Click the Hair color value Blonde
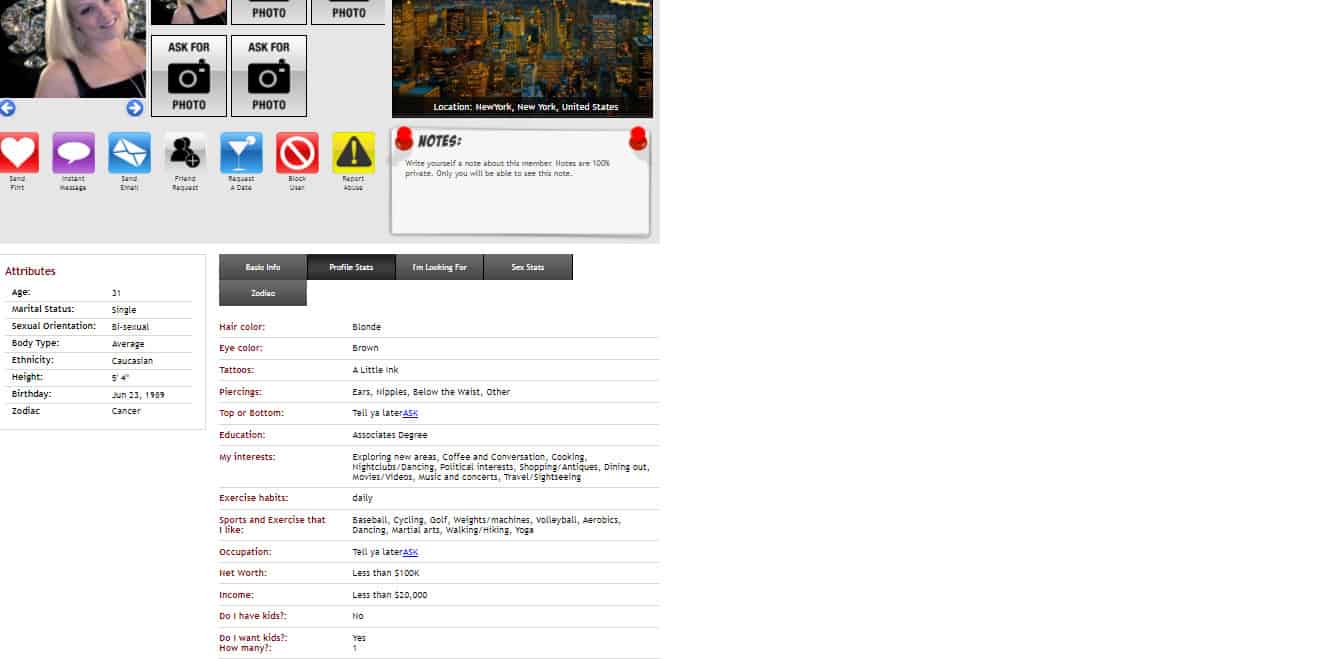Viewport: 1323px width, 659px height. coord(366,327)
